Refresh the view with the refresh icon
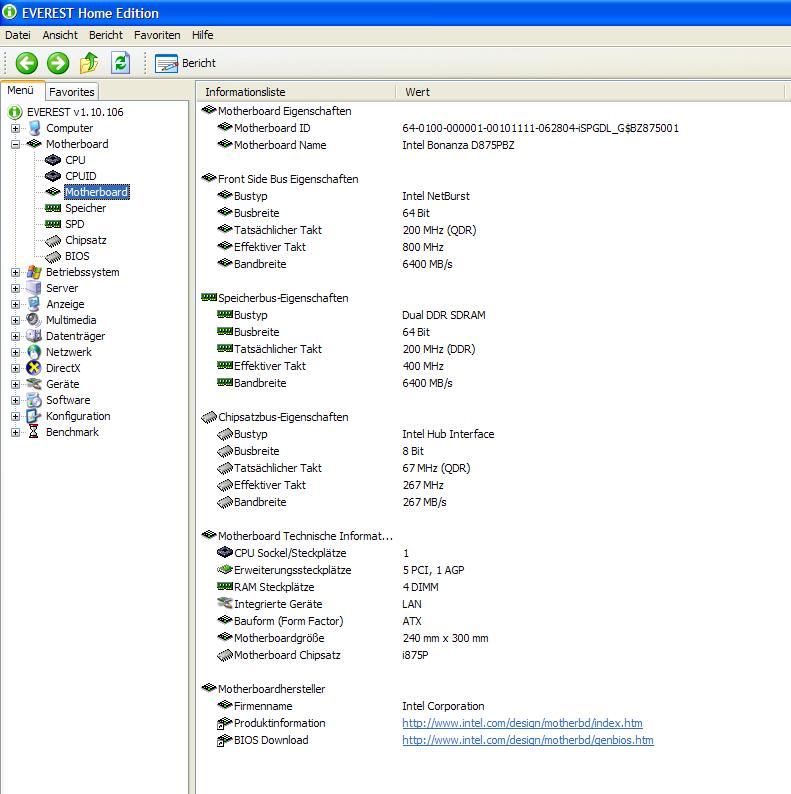This screenshot has height=794, width=791. point(121,63)
